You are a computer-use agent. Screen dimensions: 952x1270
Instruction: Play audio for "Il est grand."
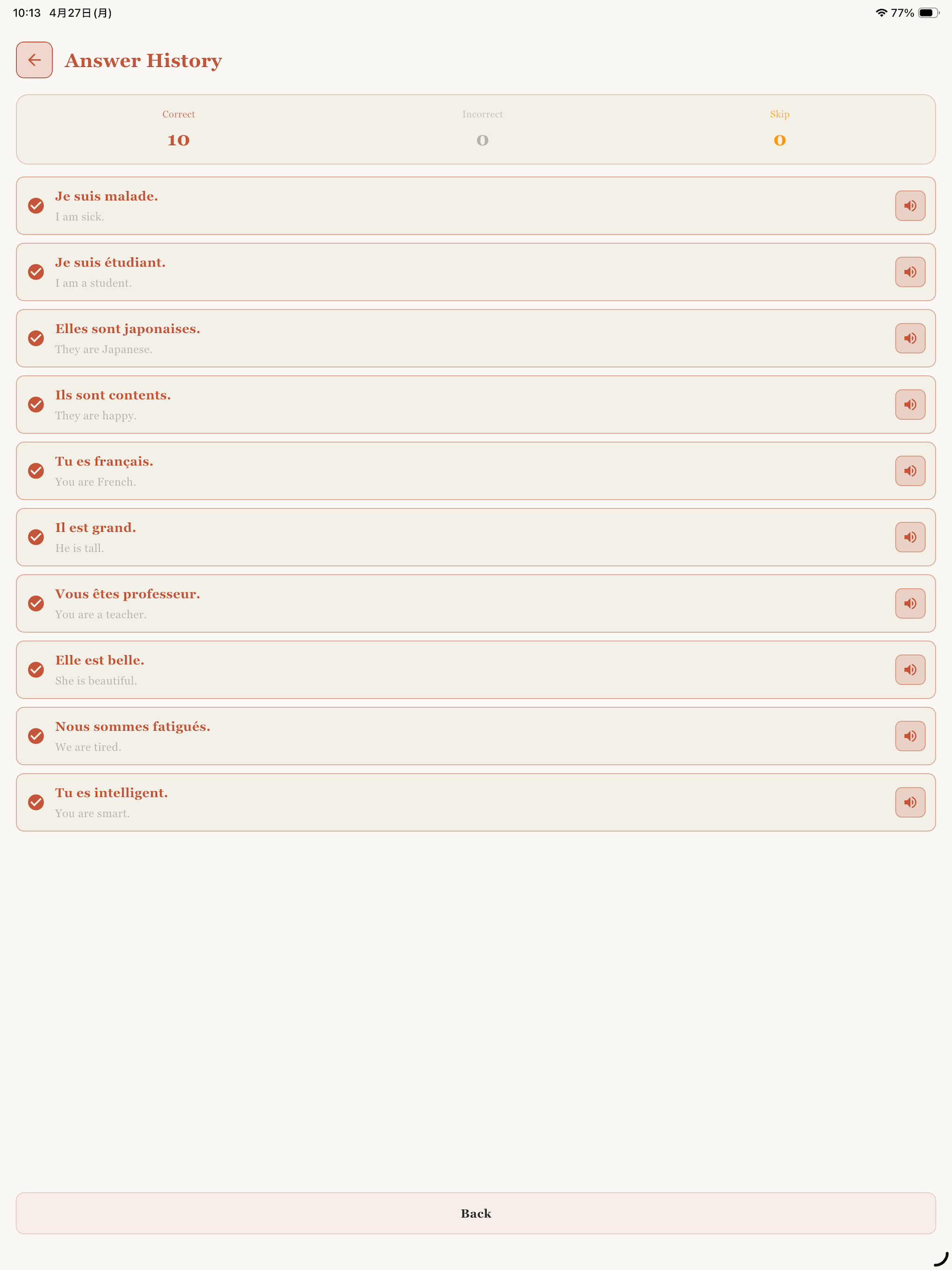910,537
